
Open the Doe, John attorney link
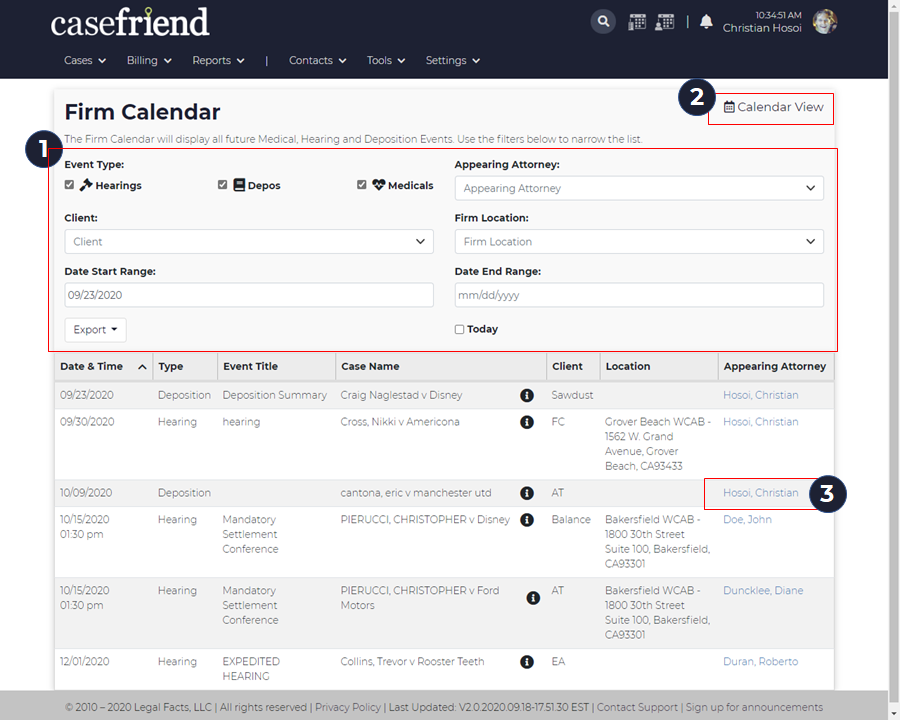(x=747, y=520)
